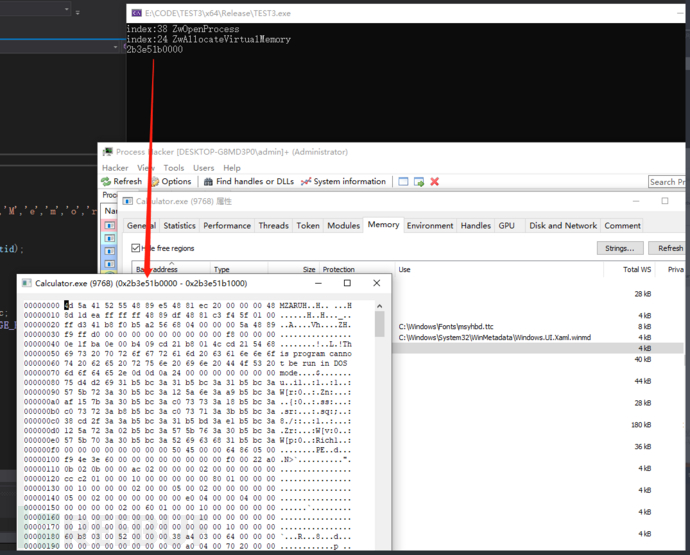
Task: Switch to the Modules tab
Action: tap(344, 225)
